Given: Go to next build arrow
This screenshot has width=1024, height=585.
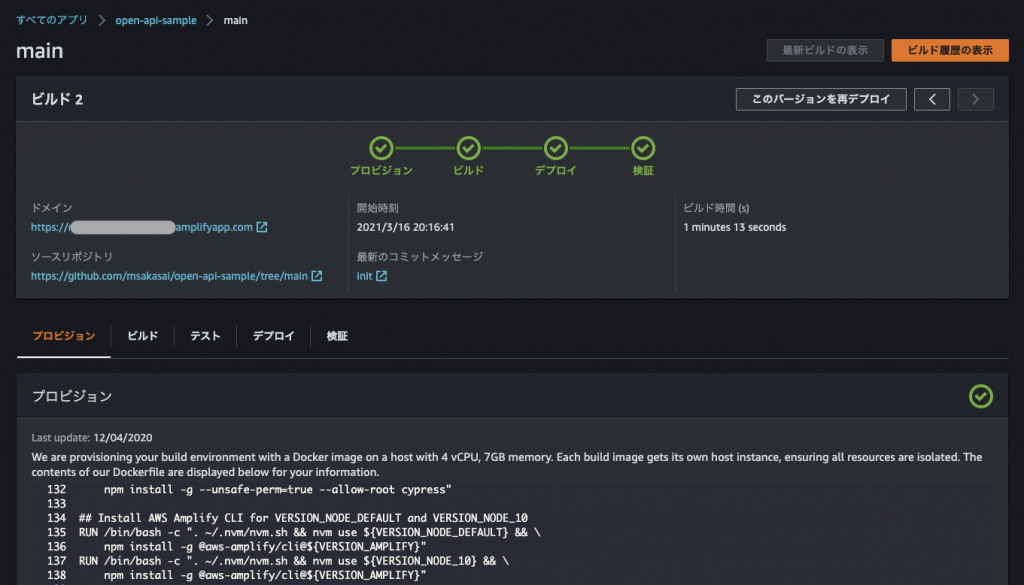Looking at the screenshot, I should pos(976,99).
